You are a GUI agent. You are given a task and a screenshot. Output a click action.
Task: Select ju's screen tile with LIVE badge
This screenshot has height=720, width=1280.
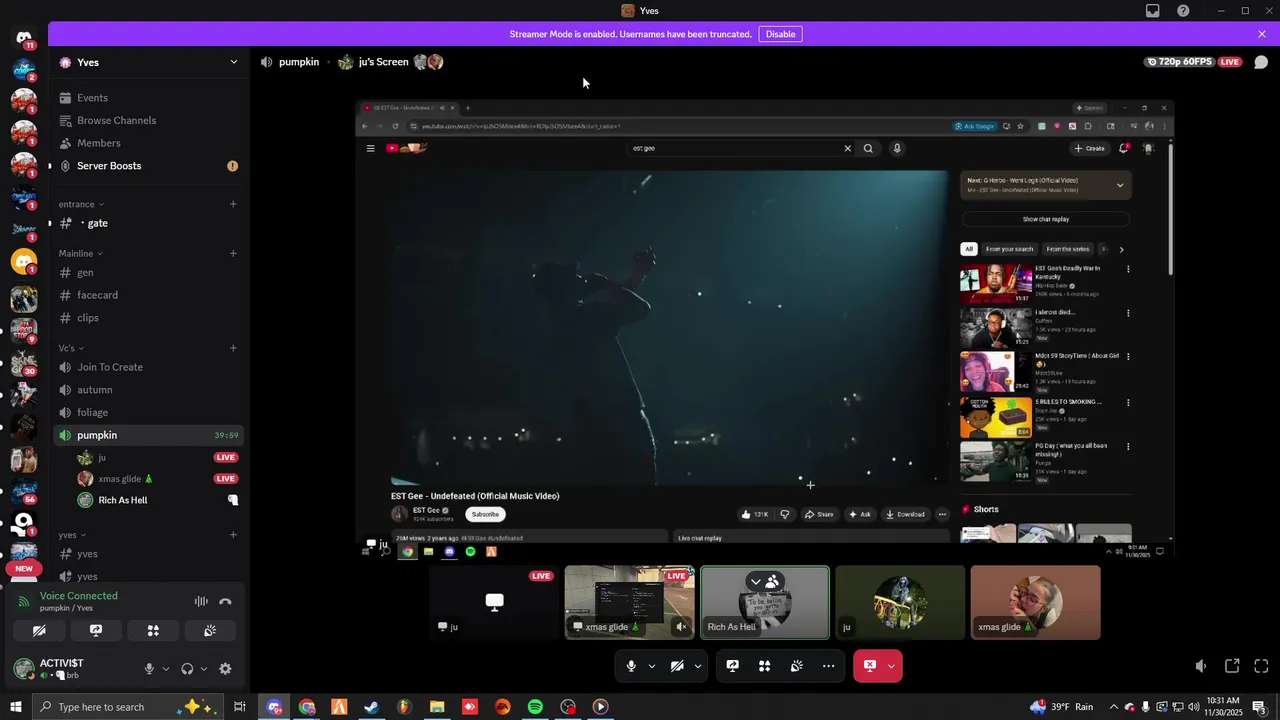[494, 602]
